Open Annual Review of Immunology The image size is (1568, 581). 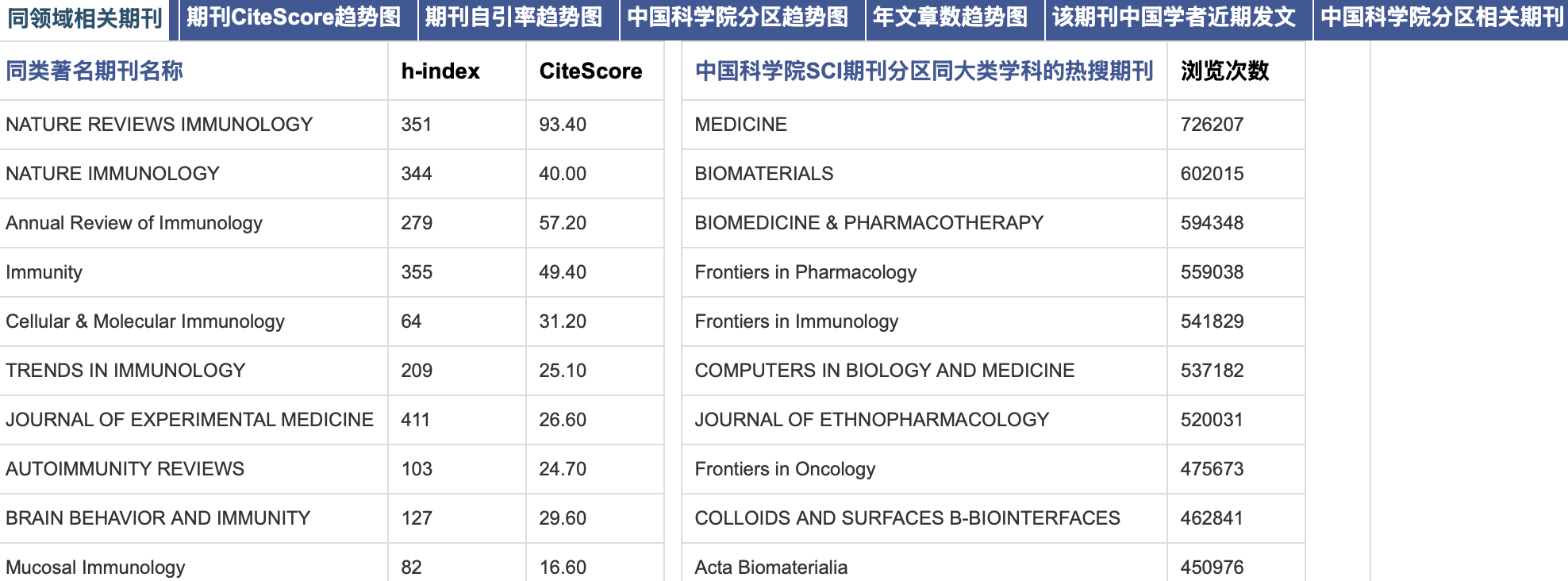[x=134, y=223]
